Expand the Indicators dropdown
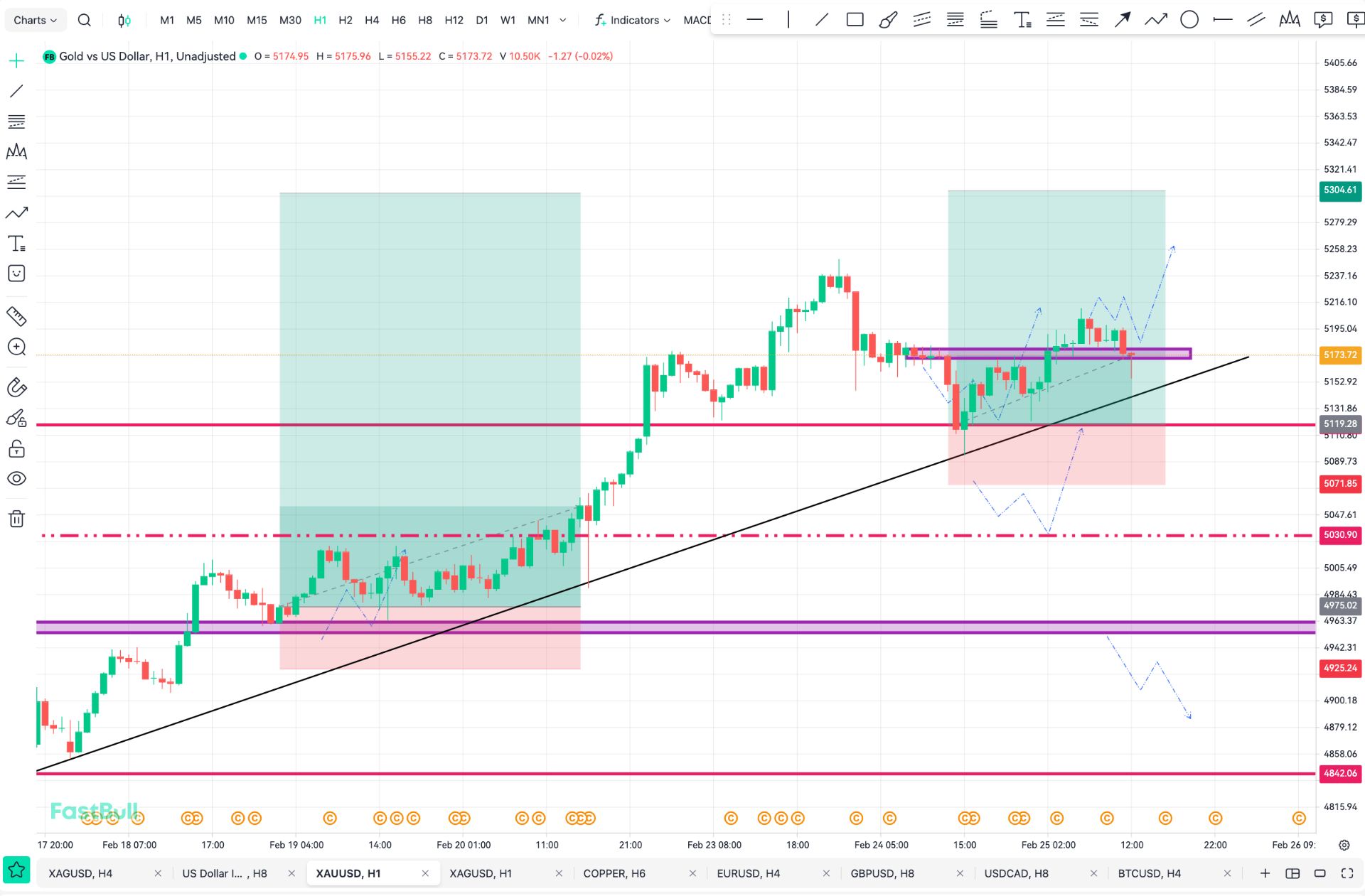The height and width of the screenshot is (896, 1365). point(633,20)
